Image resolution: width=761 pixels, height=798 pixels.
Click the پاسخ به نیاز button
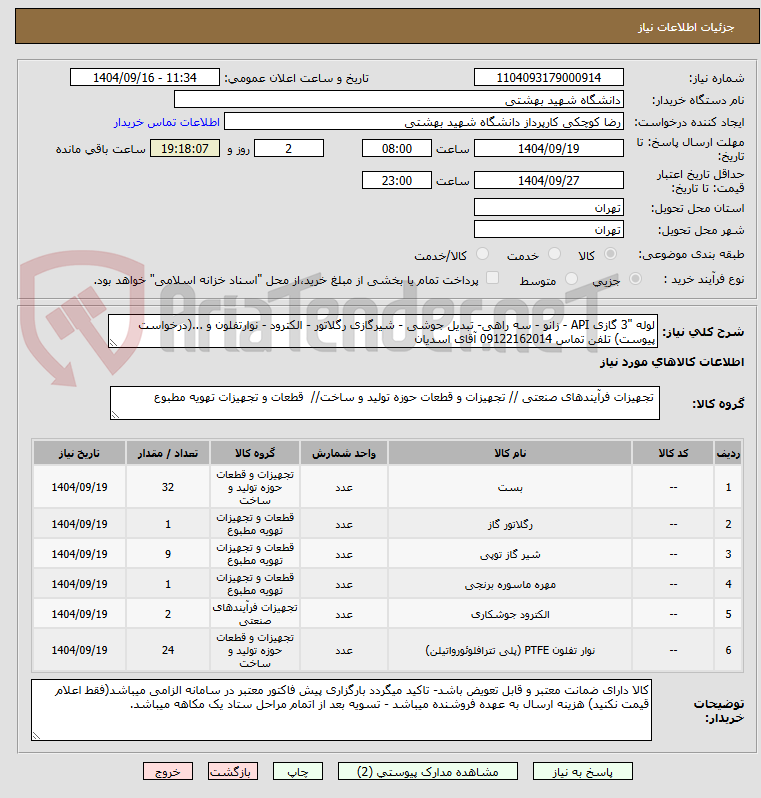(582, 772)
